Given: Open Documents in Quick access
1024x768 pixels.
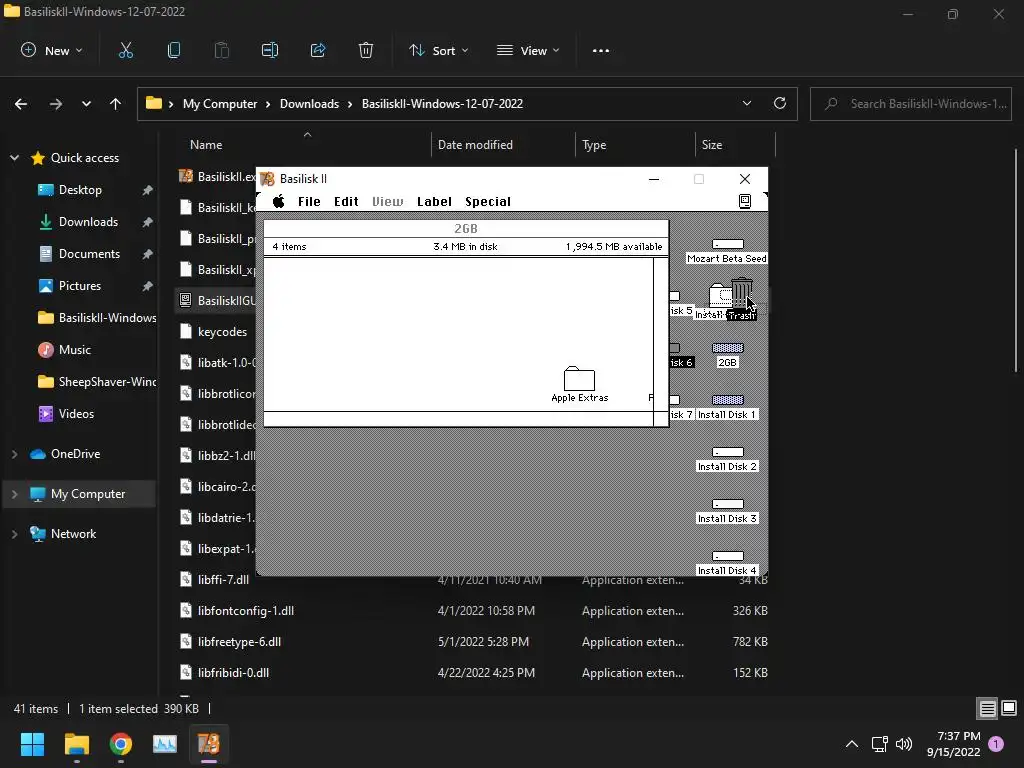Looking at the screenshot, I should tap(89, 254).
